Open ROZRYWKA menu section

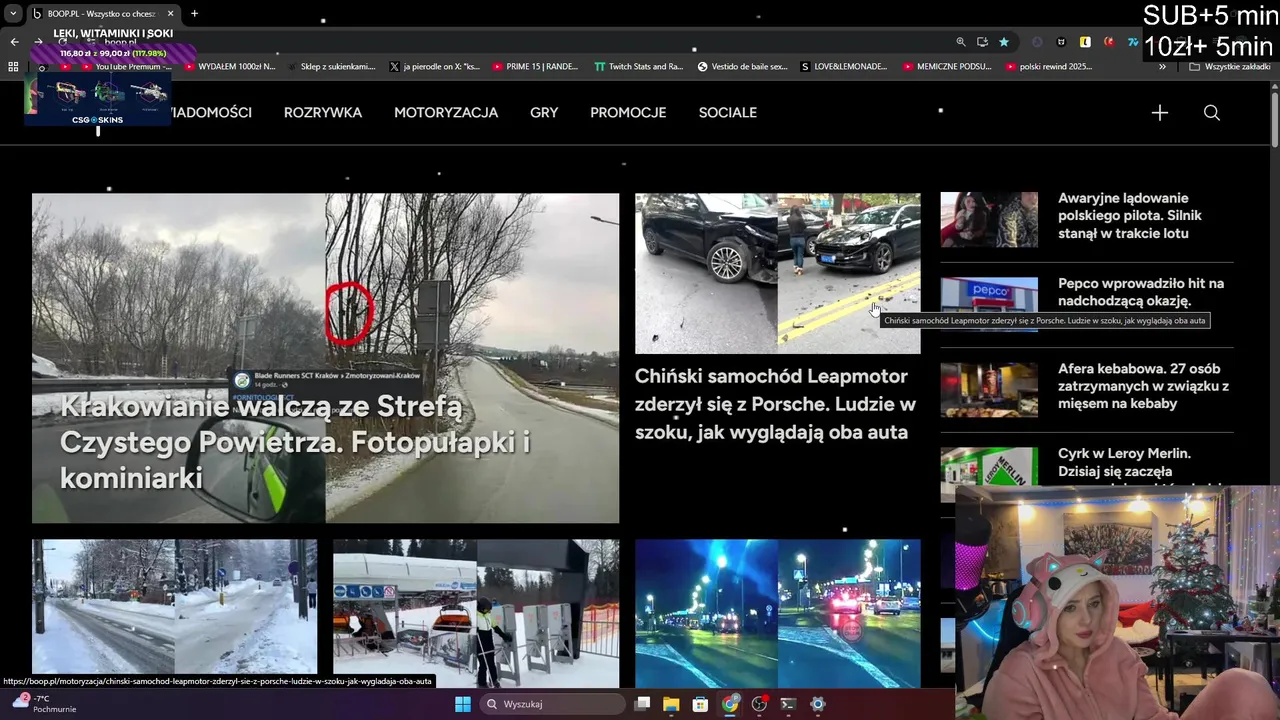coord(323,113)
